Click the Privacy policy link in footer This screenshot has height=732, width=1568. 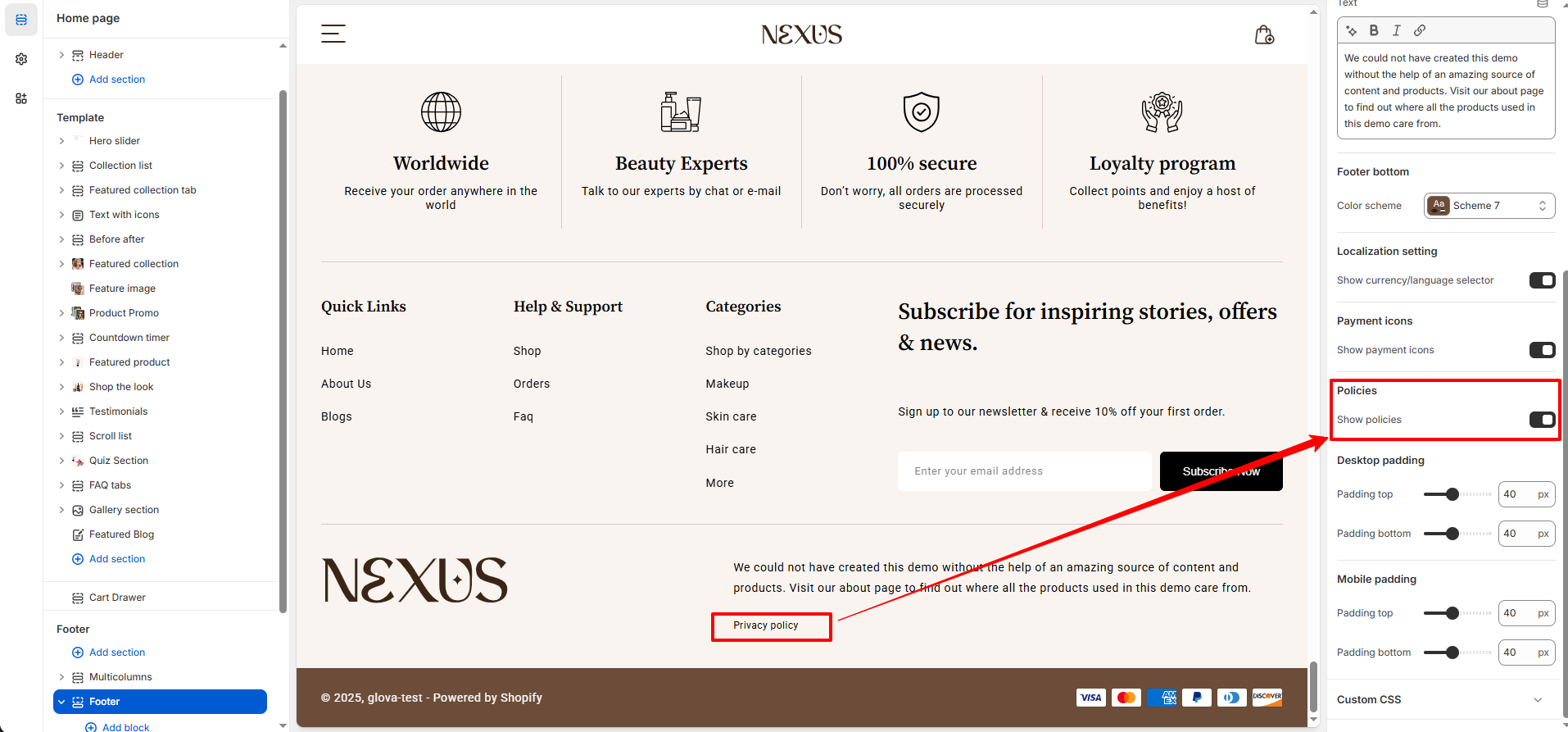pos(765,625)
